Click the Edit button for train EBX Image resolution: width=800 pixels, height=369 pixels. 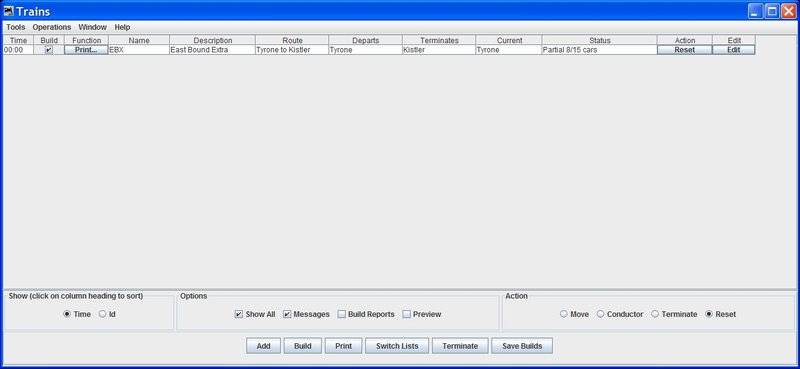pos(734,50)
